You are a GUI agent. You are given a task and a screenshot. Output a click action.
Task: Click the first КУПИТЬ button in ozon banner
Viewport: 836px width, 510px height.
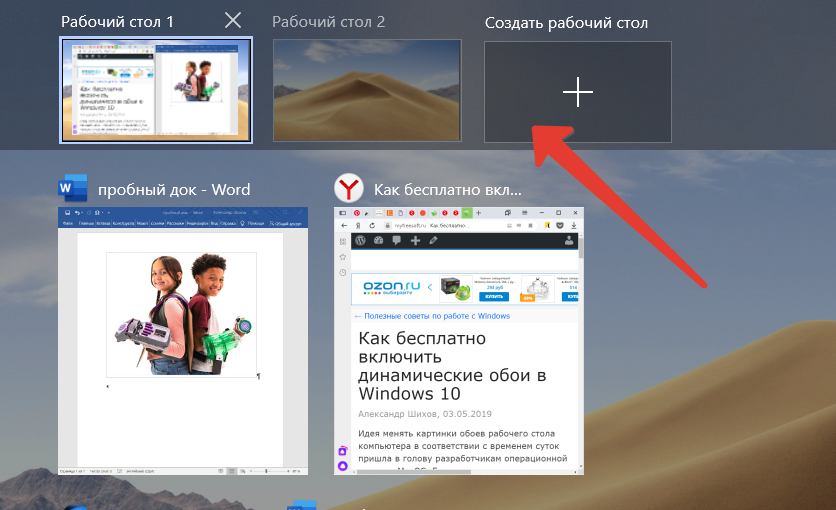[494, 297]
